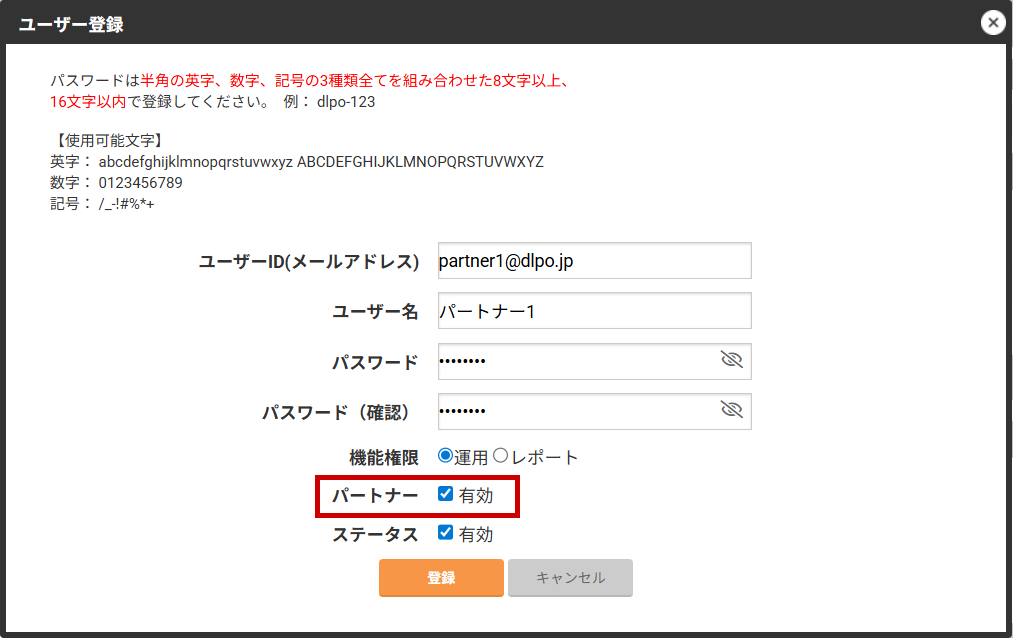Click the ステータス label
This screenshot has height=638, width=1013.
(x=375, y=535)
